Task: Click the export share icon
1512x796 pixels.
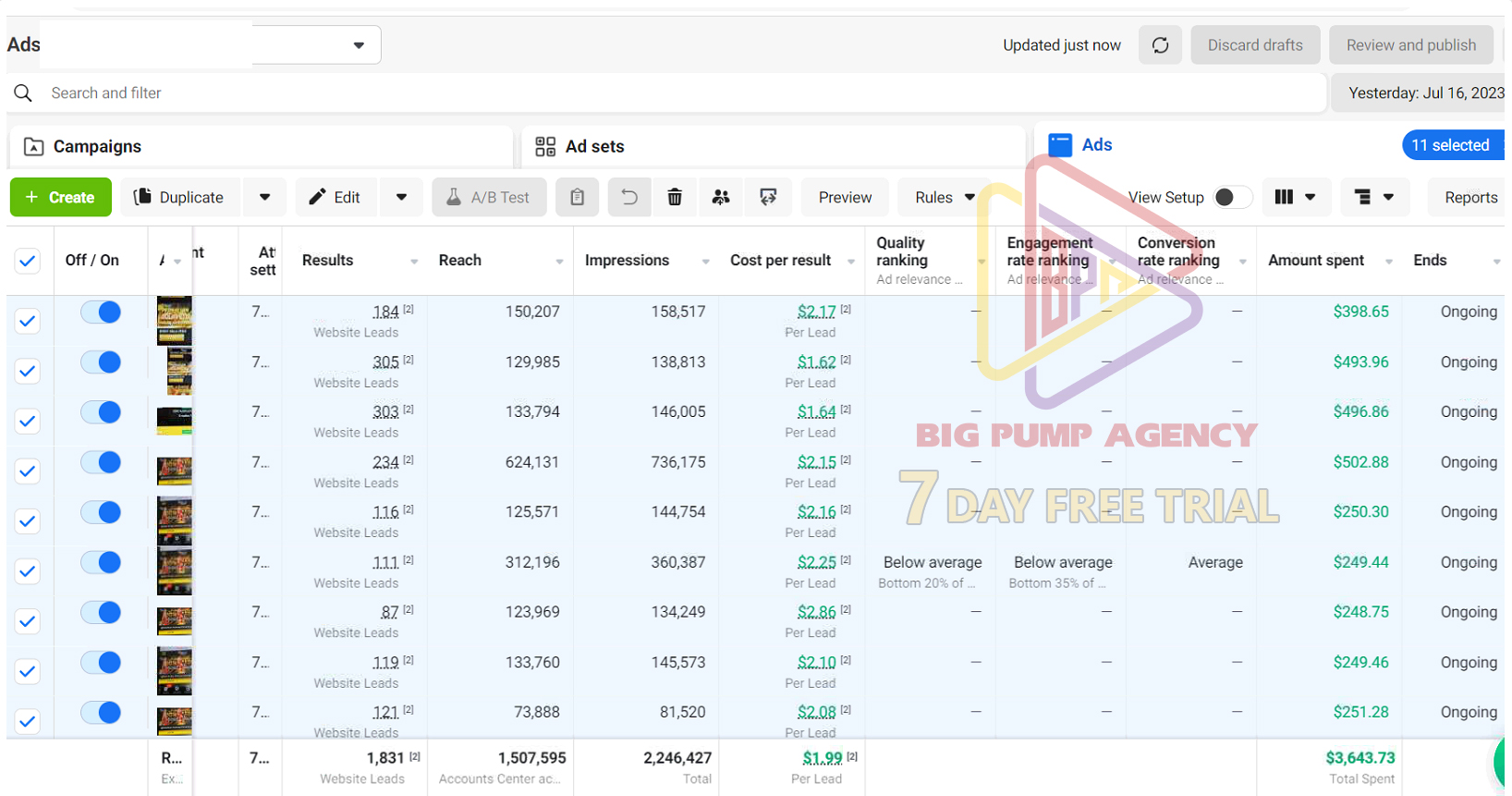Action: pyautogui.click(x=768, y=197)
